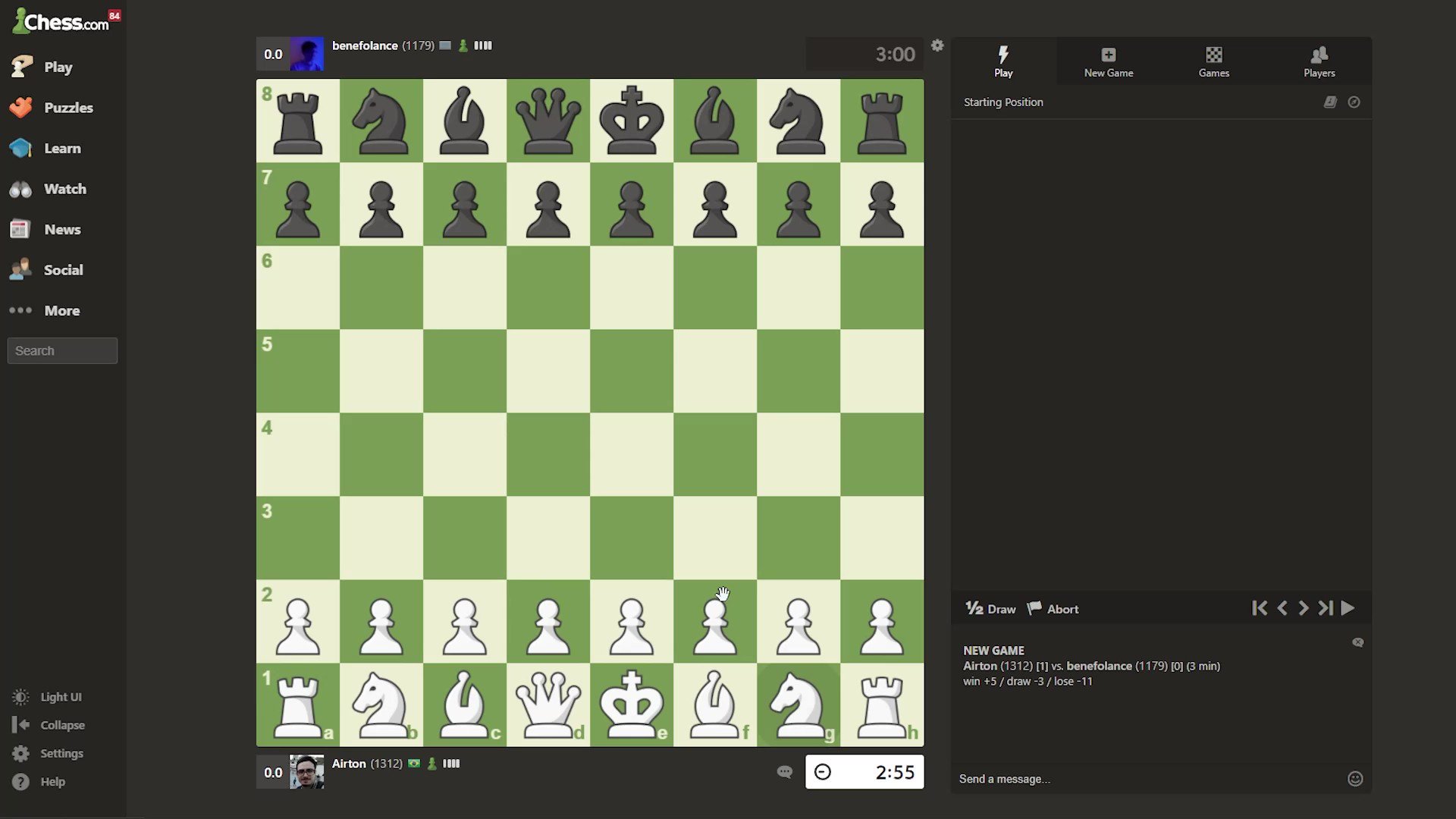This screenshot has height=819, width=1456.
Task: Open the Help page
Action: pos(38,782)
